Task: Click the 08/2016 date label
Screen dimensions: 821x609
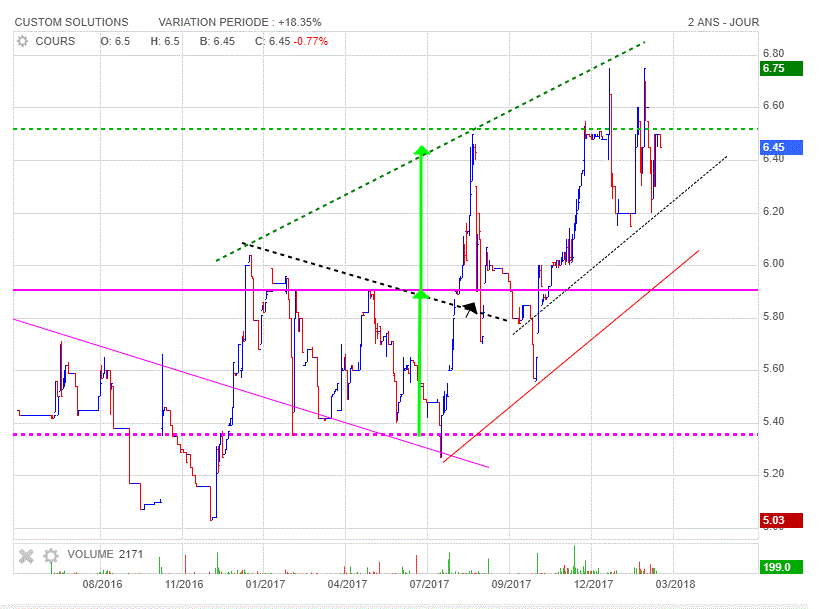Action: (x=103, y=584)
